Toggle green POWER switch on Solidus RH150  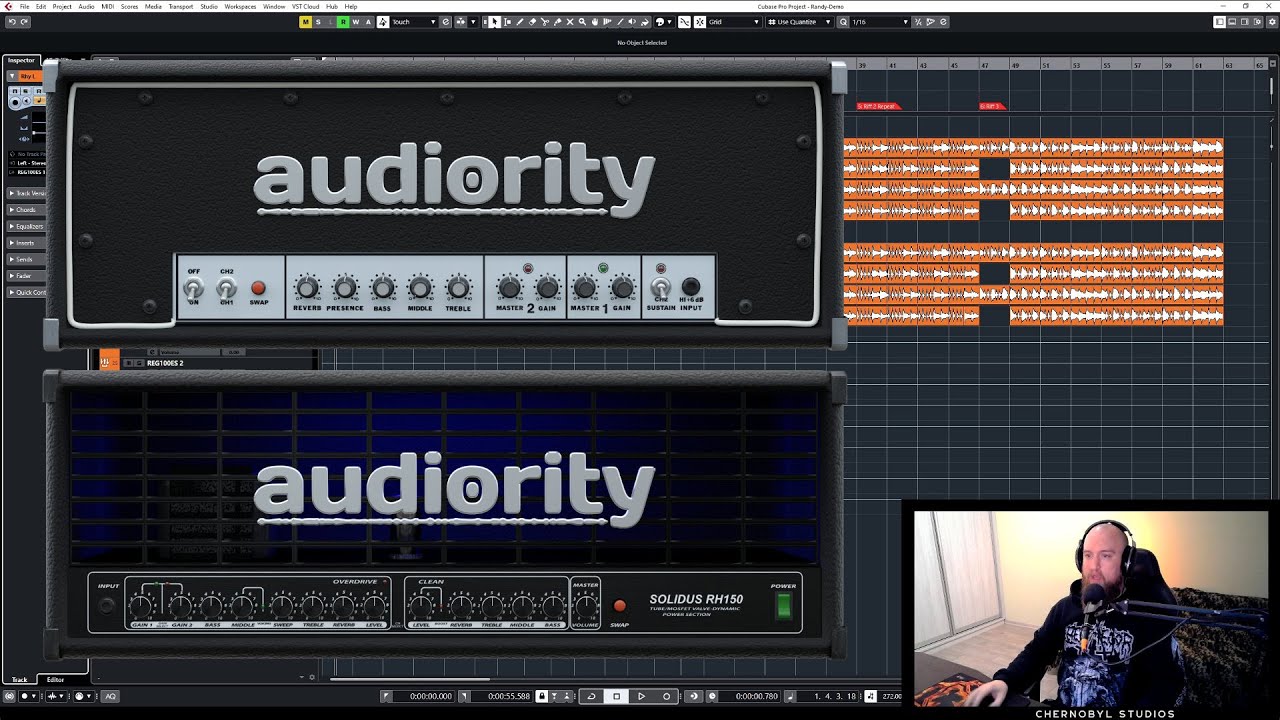(x=784, y=605)
